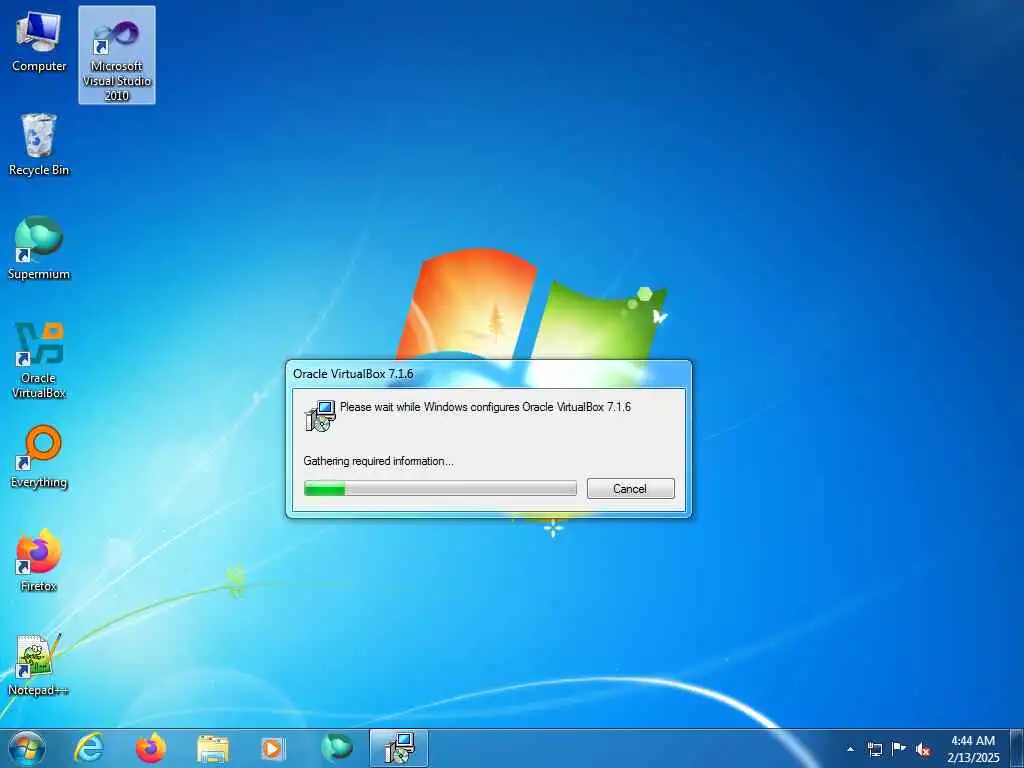Show hidden system tray icons
The height and width of the screenshot is (768, 1024).
point(850,749)
